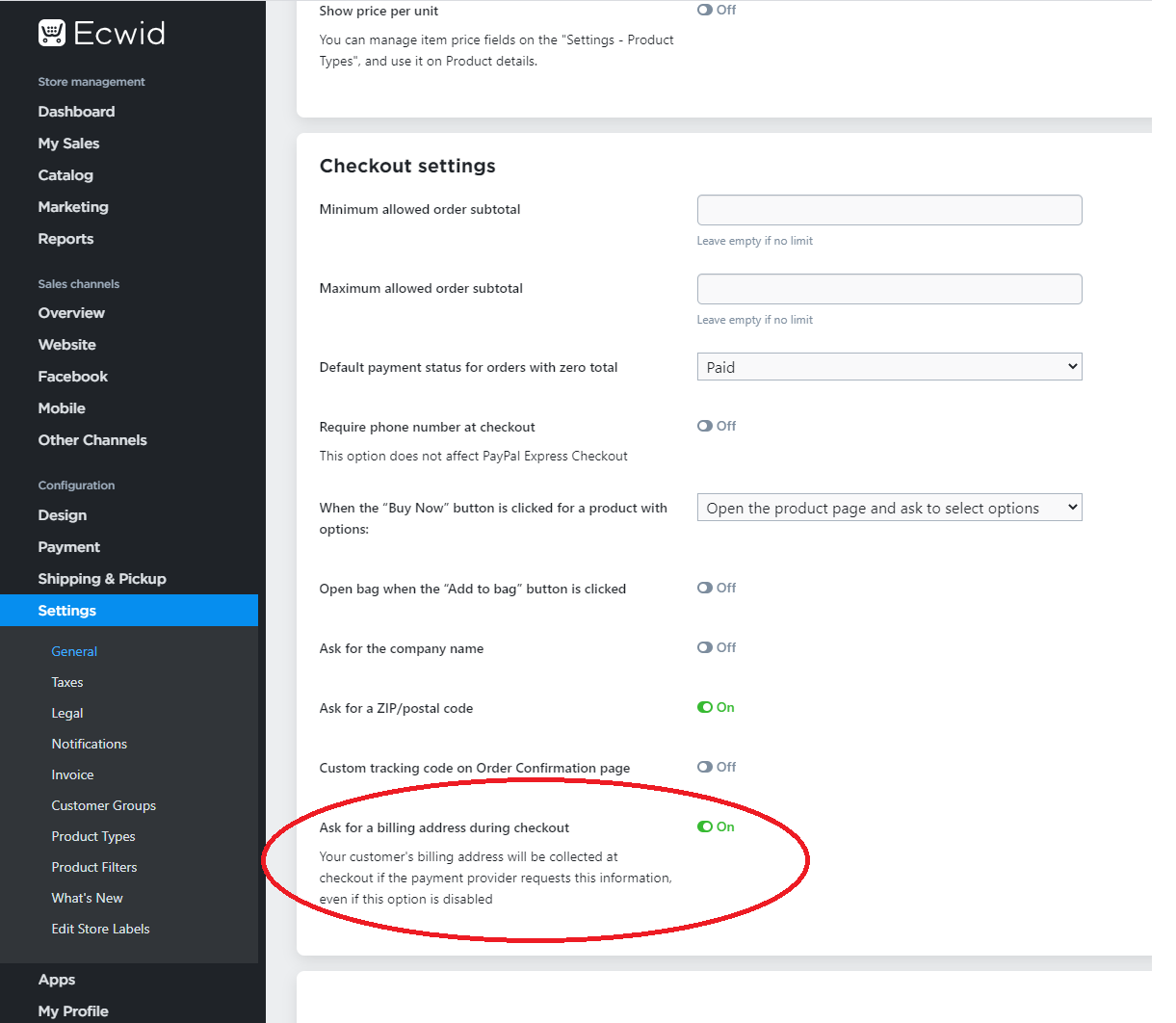The height and width of the screenshot is (1023, 1176).
Task: Toggle Show price per unit switch
Action: coord(705,10)
